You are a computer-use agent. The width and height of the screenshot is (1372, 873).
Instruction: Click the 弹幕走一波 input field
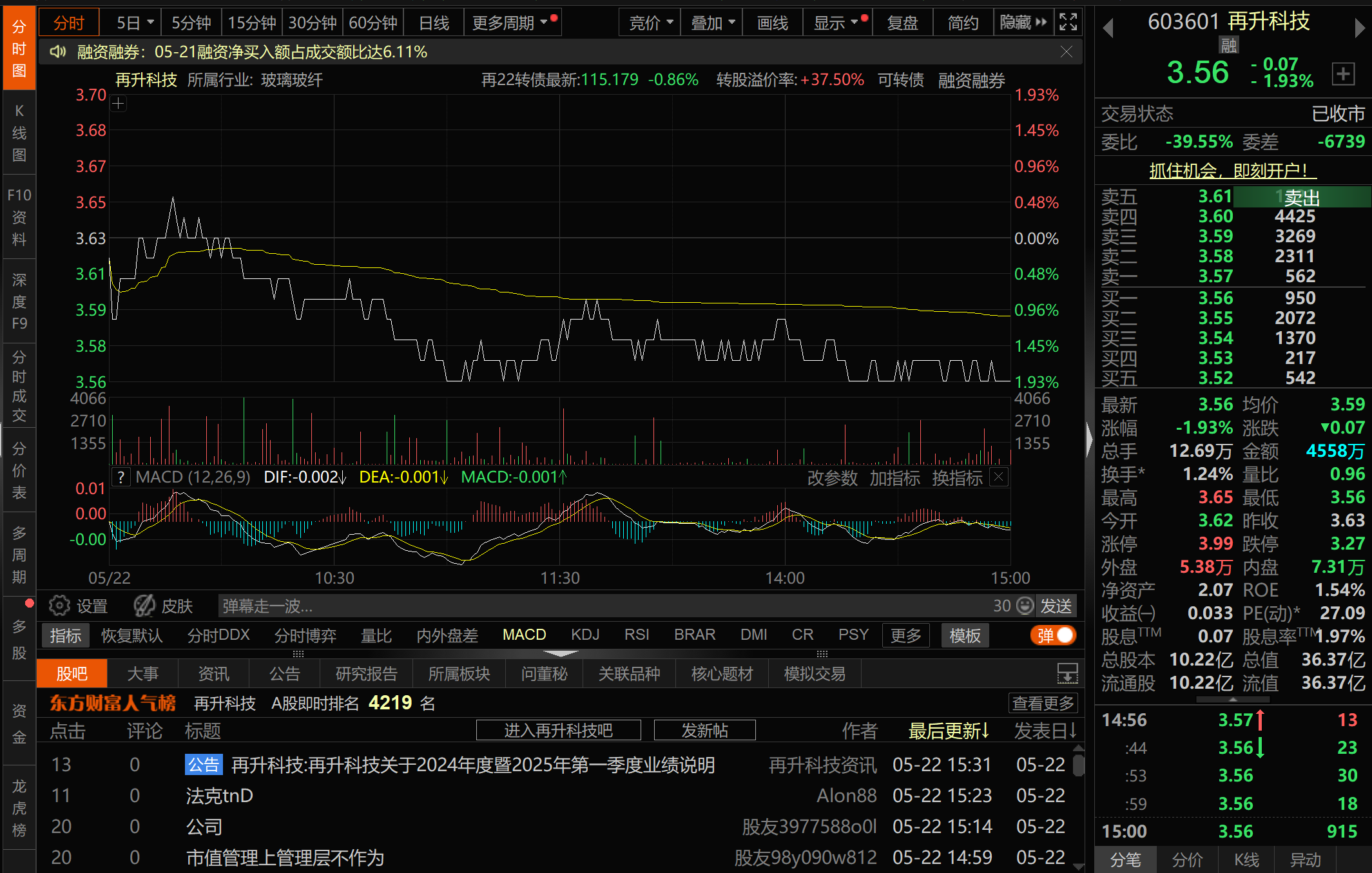click(x=606, y=606)
